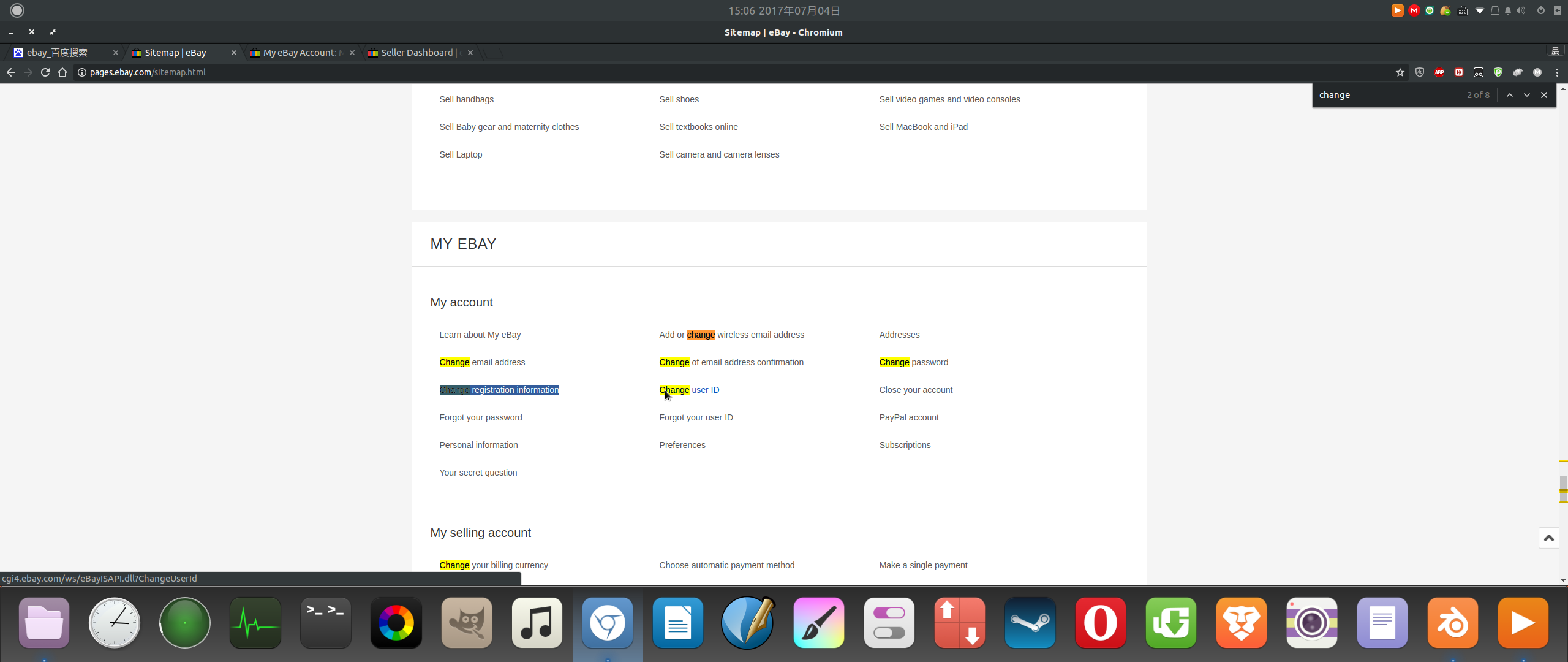Open GIMP from the dock
The image size is (1568, 662).
(467, 623)
